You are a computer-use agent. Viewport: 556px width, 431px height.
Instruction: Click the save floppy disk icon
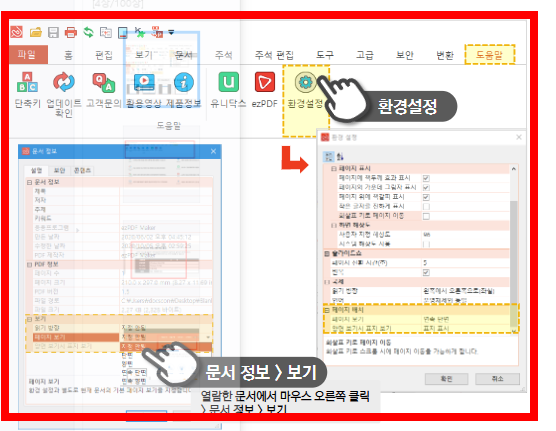(53, 32)
